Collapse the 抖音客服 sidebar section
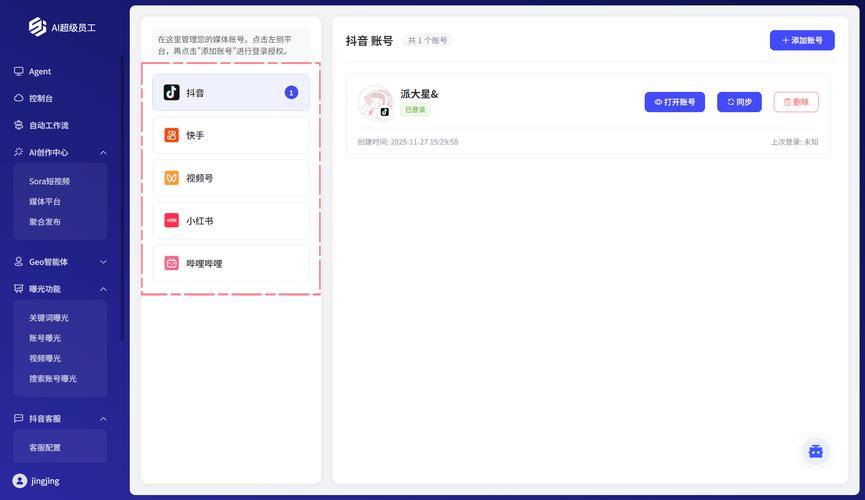This screenshot has height=500, width=865. [x=104, y=419]
